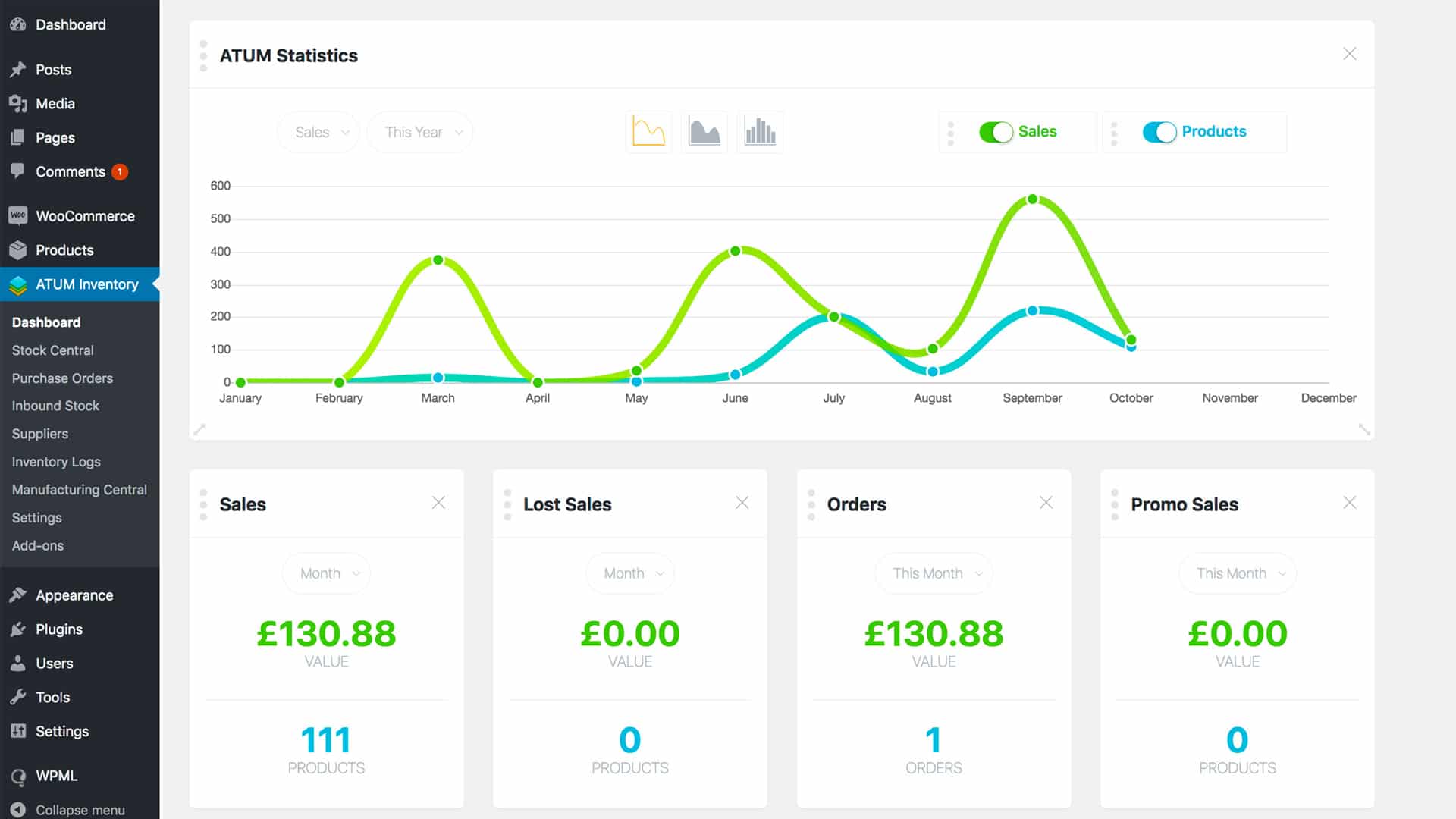The height and width of the screenshot is (819, 1456).
Task: Click the Collapse menu arrow icon
Action: click(x=18, y=810)
